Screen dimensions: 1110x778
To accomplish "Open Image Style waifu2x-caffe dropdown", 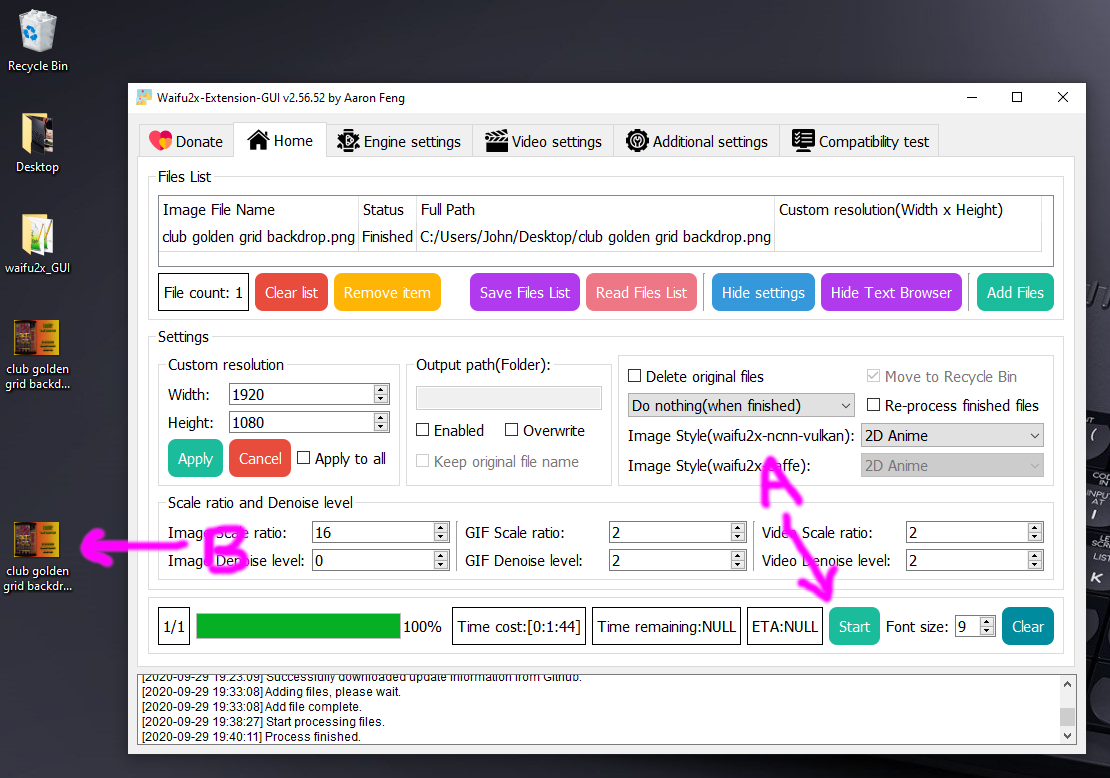I will pyautogui.click(x=952, y=466).
